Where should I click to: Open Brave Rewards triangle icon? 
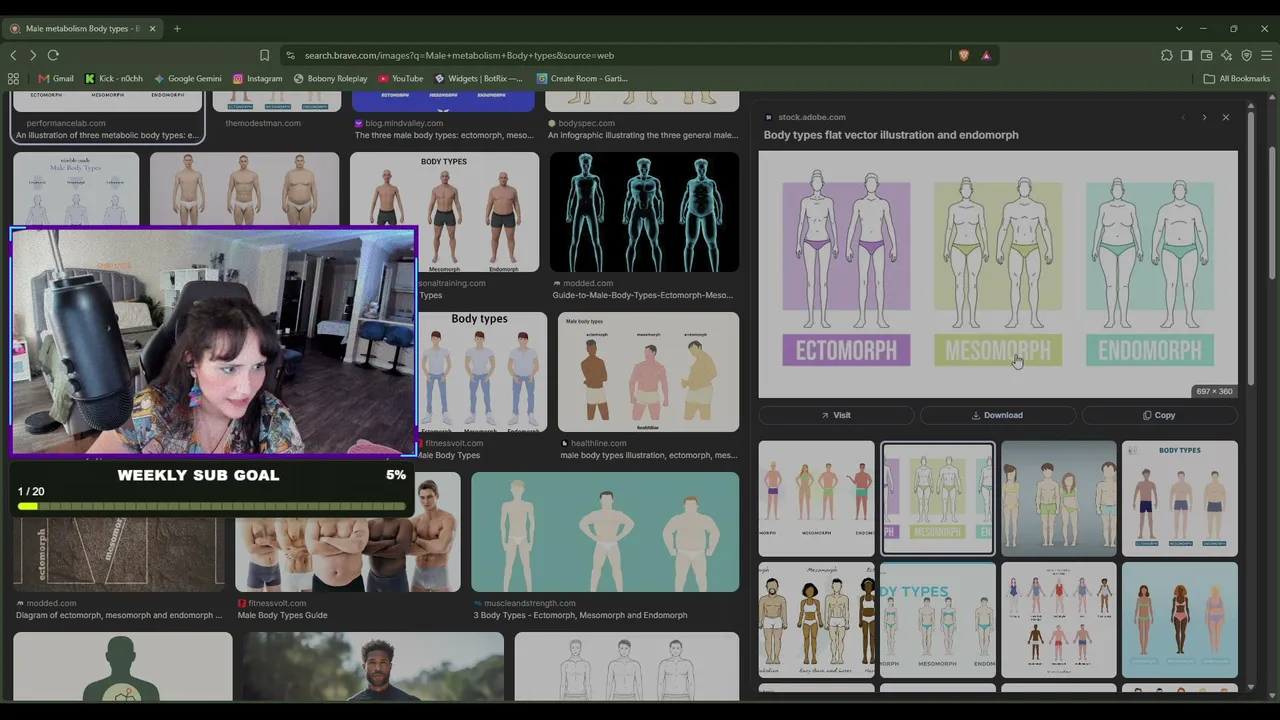pos(986,55)
